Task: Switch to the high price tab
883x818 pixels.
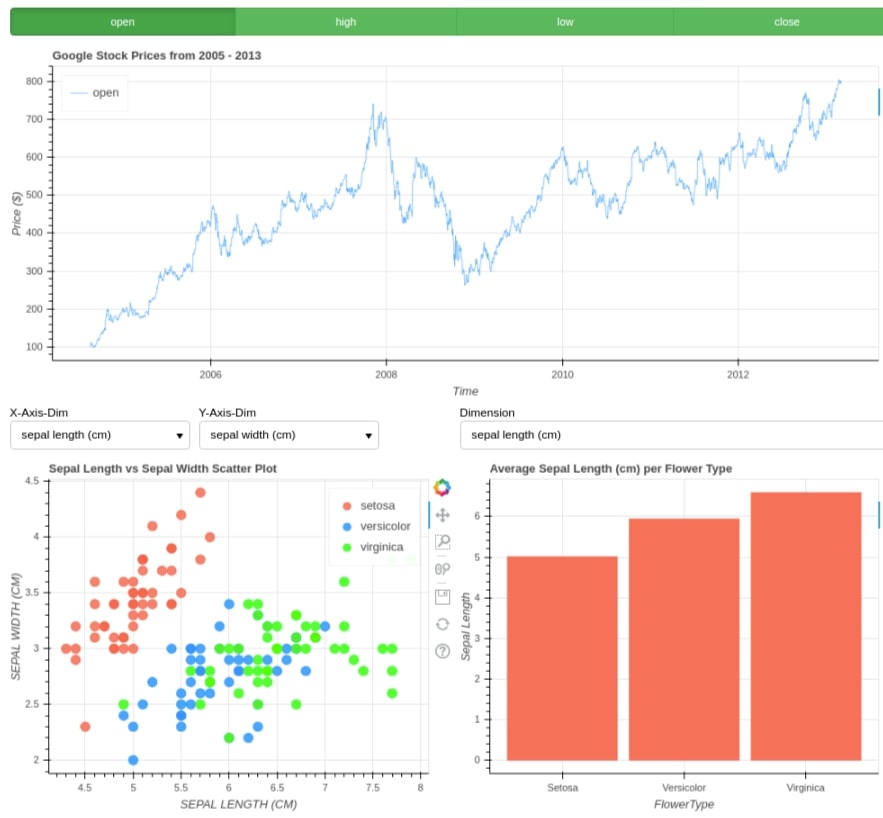Action: pyautogui.click(x=346, y=22)
